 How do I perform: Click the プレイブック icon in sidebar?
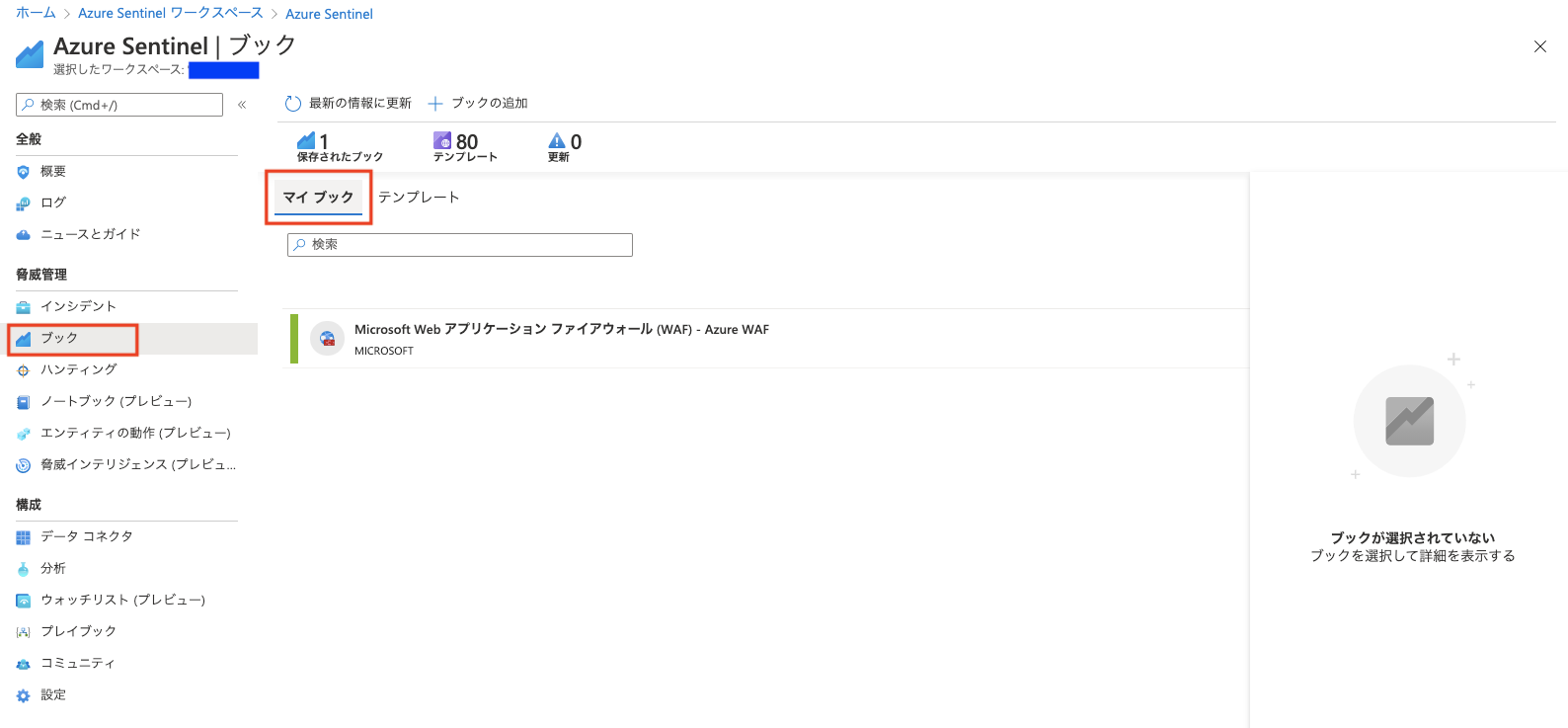click(x=24, y=632)
